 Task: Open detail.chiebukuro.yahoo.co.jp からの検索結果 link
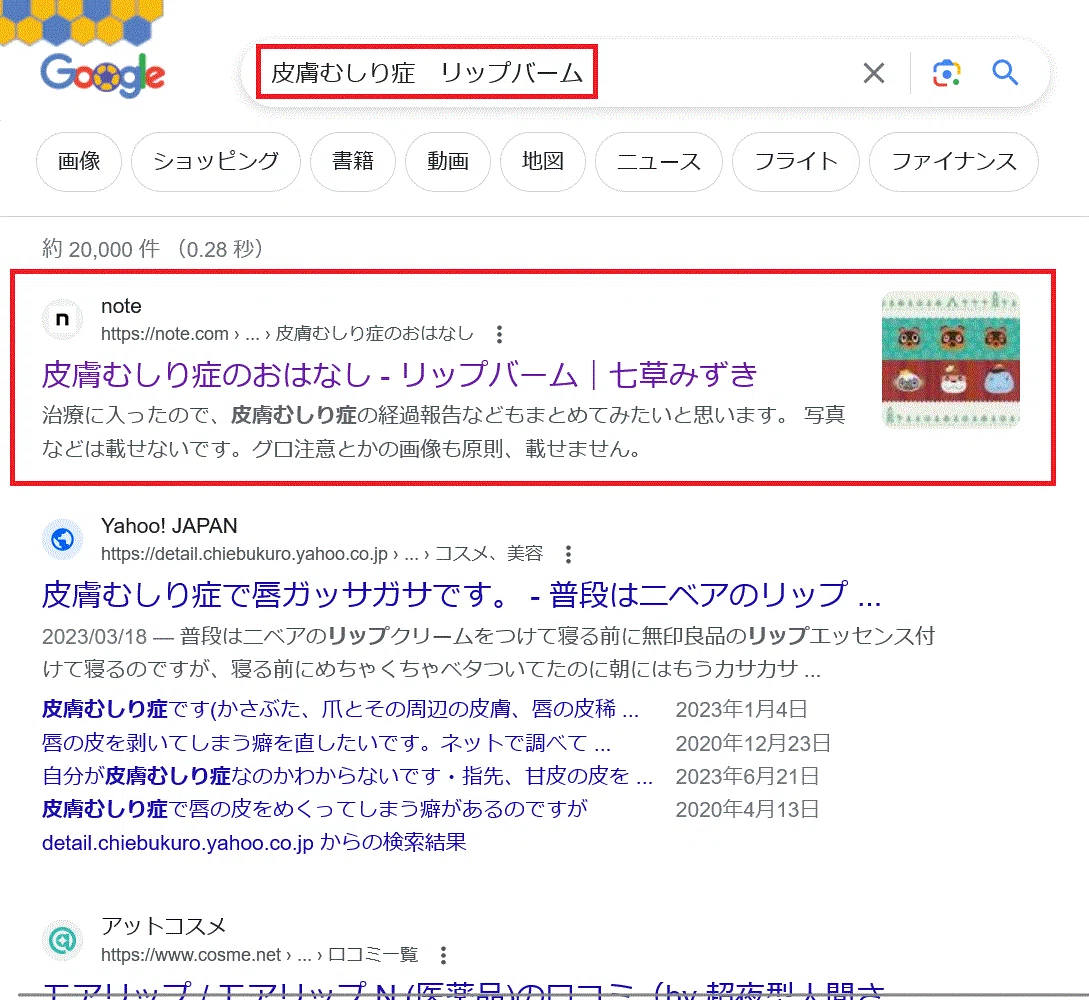pos(254,842)
